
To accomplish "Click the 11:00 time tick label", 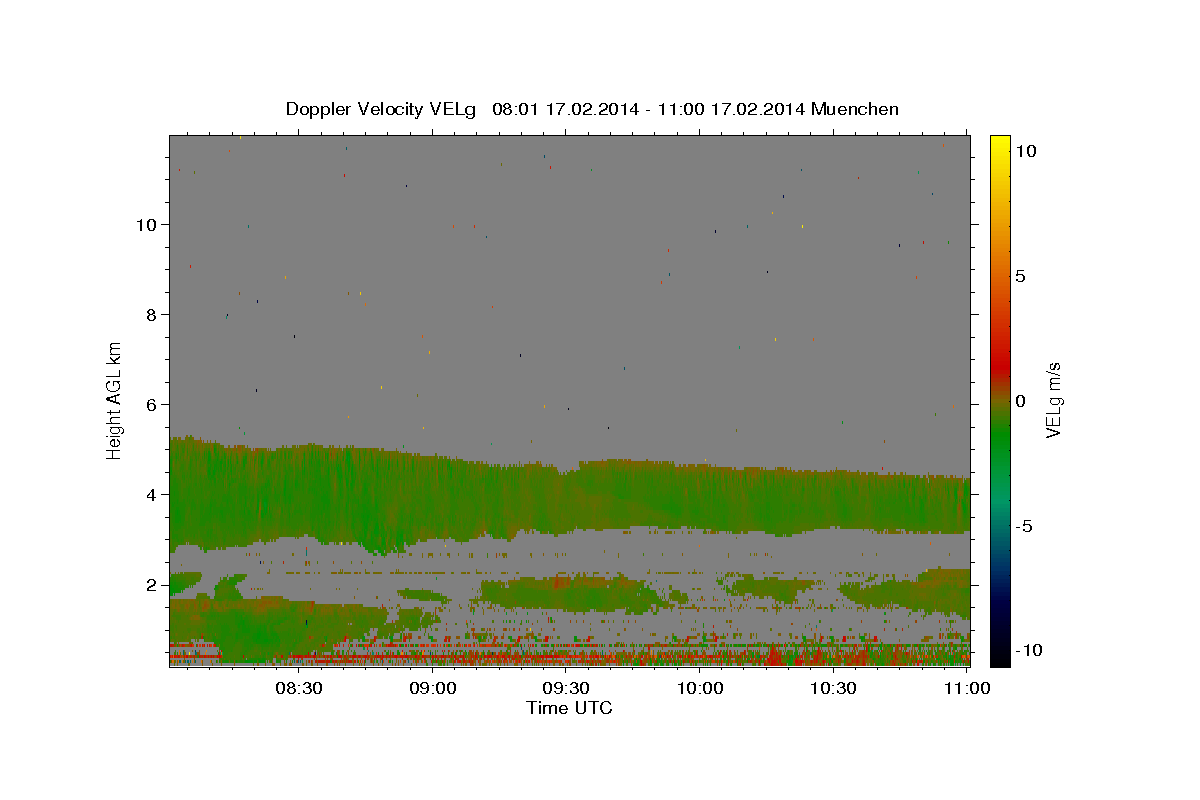I will click(x=967, y=688).
